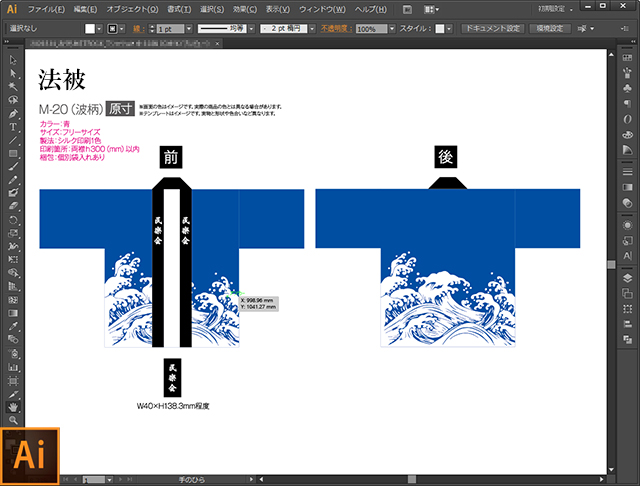The image size is (640, 486).
Task: Launch Bridge from the menu bar icon
Action: (407, 9)
